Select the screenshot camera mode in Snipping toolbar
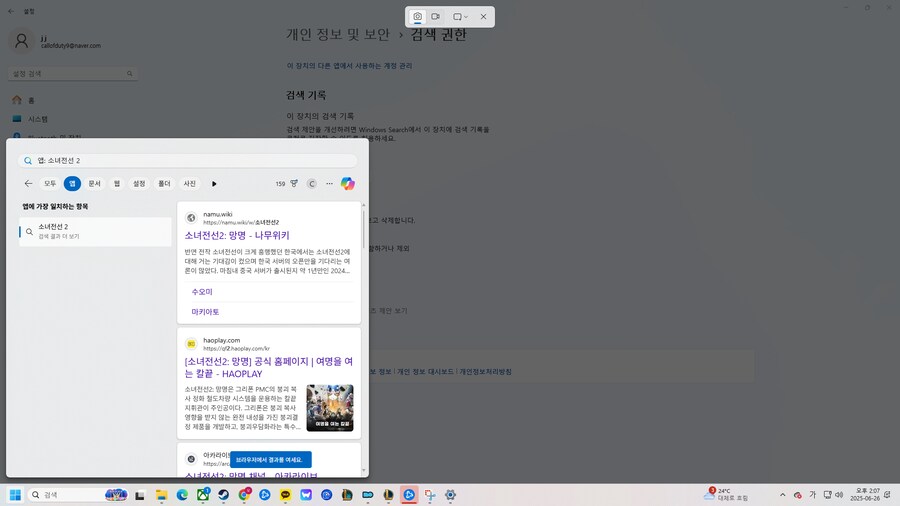The width and height of the screenshot is (900, 506). coord(417,17)
